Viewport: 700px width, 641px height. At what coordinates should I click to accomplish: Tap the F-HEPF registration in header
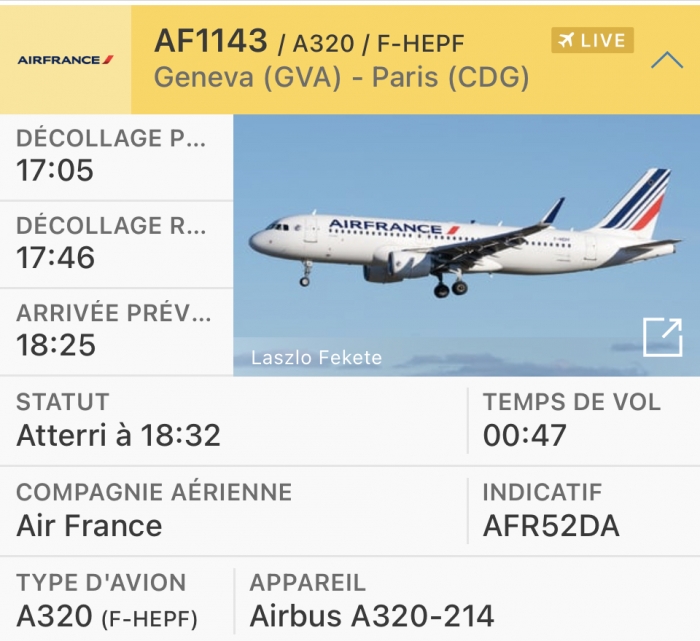coord(421,44)
